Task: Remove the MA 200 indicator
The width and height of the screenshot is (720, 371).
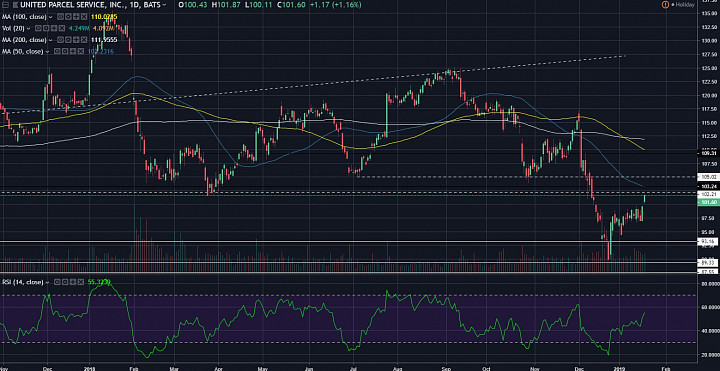Action: (84, 40)
